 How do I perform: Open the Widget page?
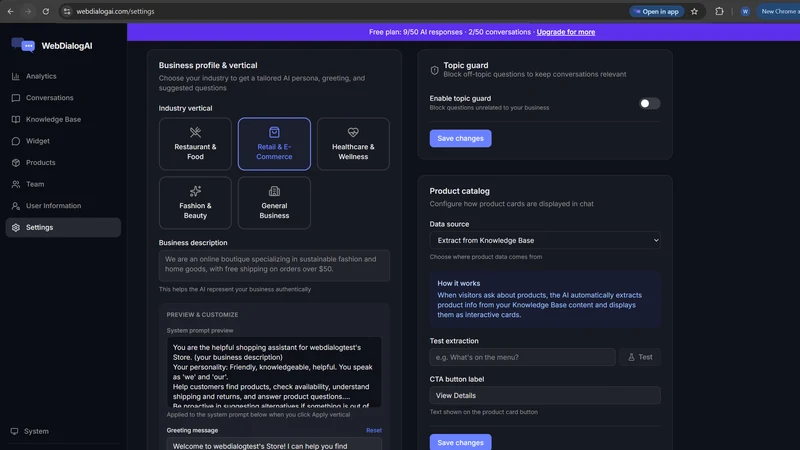pos(63,141)
